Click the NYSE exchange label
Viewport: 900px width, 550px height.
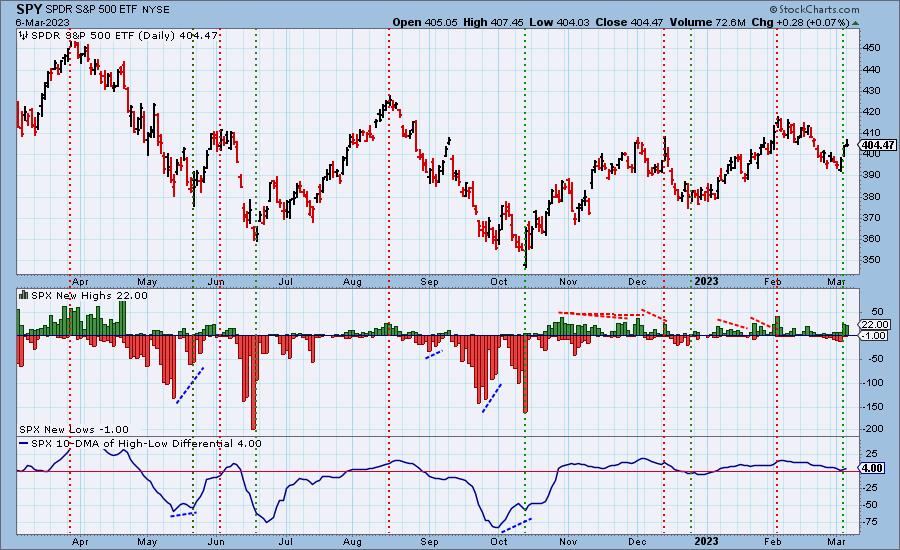[x=154, y=10]
